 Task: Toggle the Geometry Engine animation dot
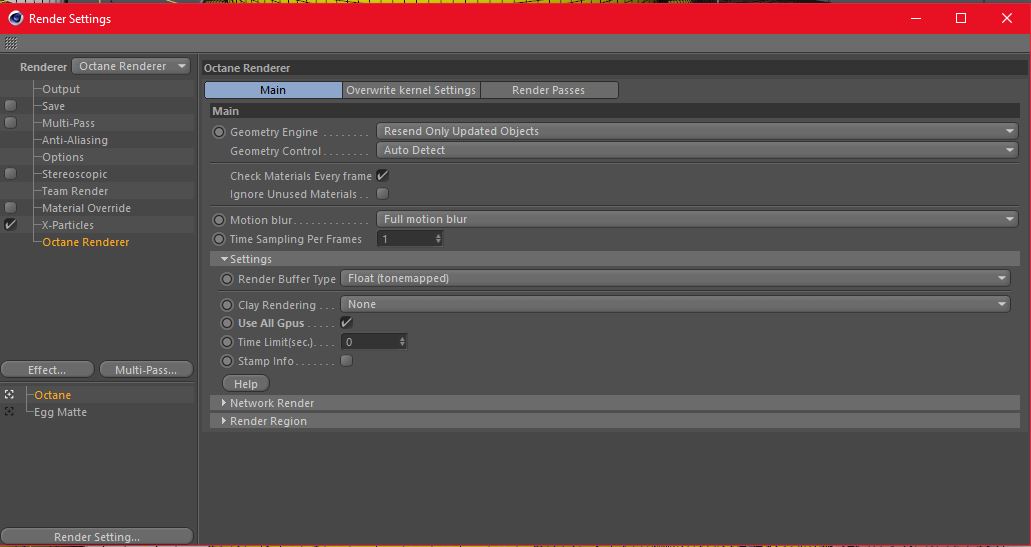tap(219, 132)
